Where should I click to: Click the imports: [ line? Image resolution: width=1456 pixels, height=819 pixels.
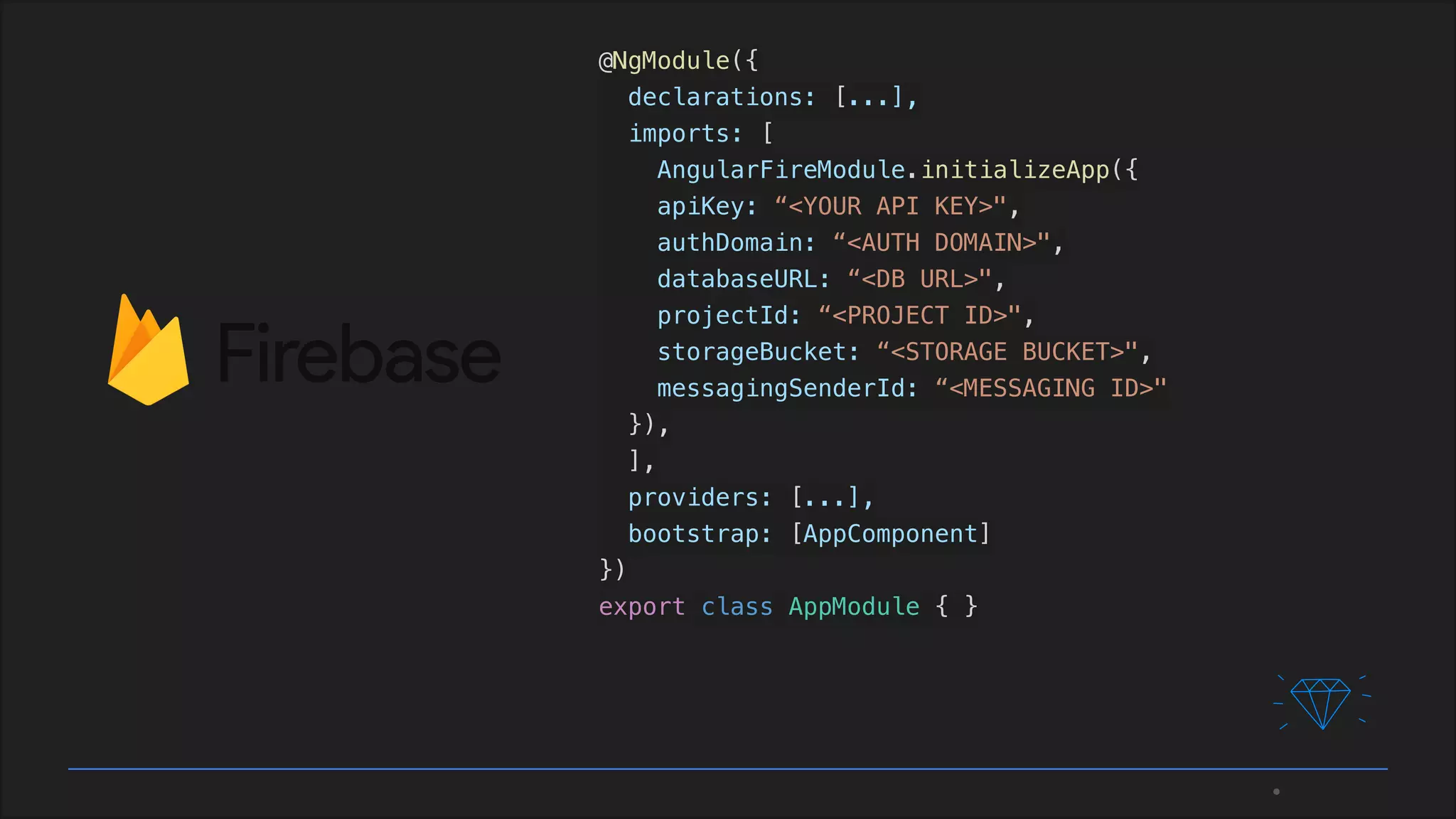(x=701, y=134)
